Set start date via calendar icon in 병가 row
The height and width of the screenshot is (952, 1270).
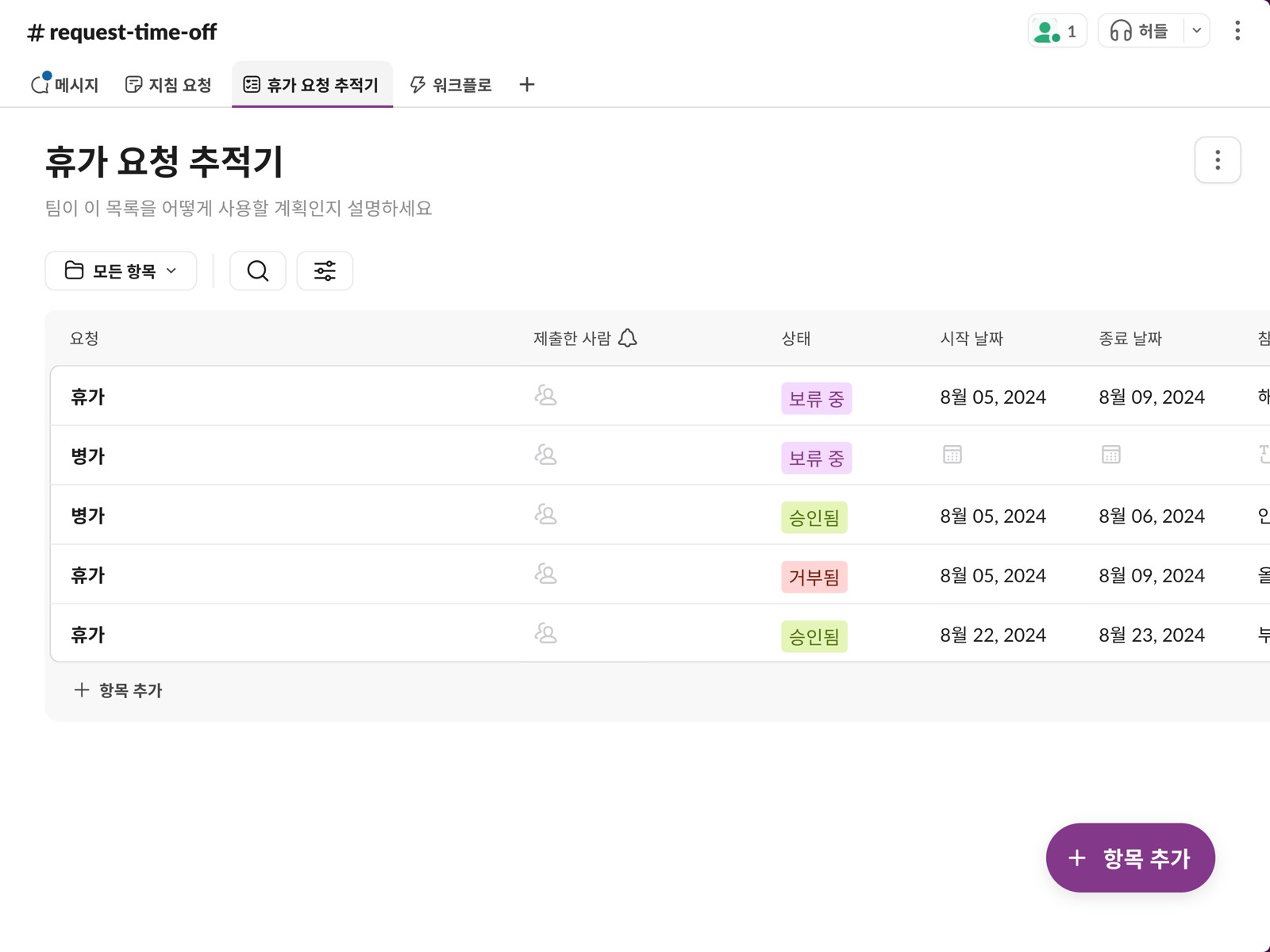[952, 455]
